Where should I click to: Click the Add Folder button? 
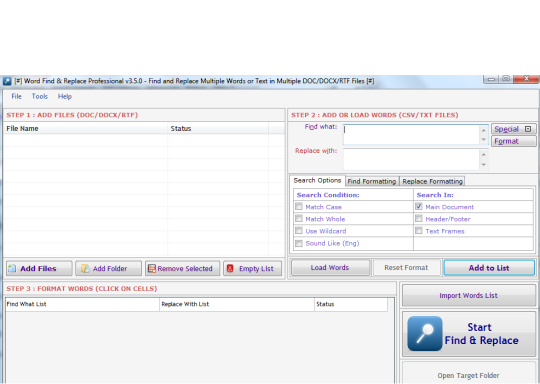(x=108, y=268)
